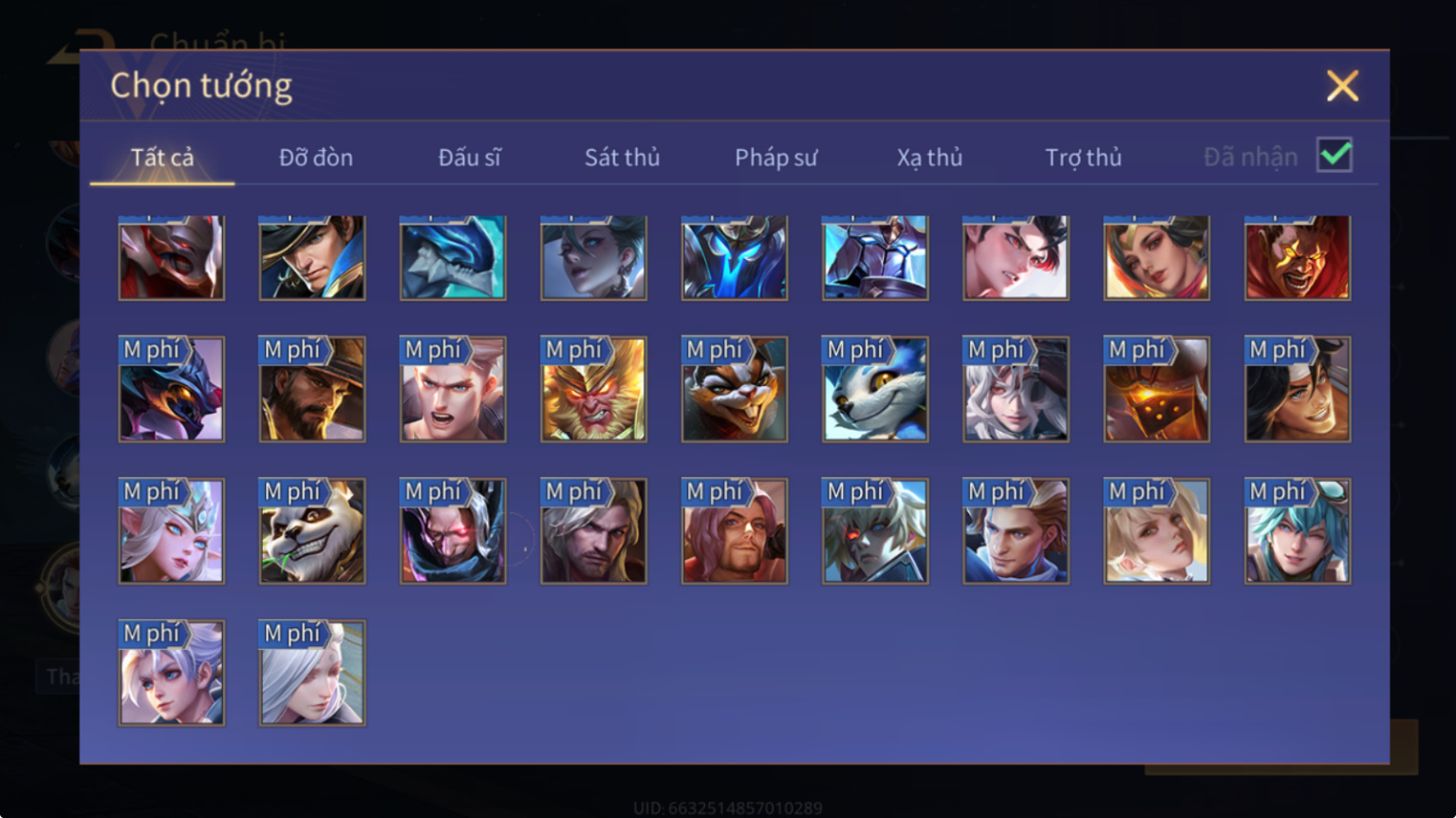Pick the blue cat hero portrait
The height and width of the screenshot is (818, 1456).
point(875,389)
